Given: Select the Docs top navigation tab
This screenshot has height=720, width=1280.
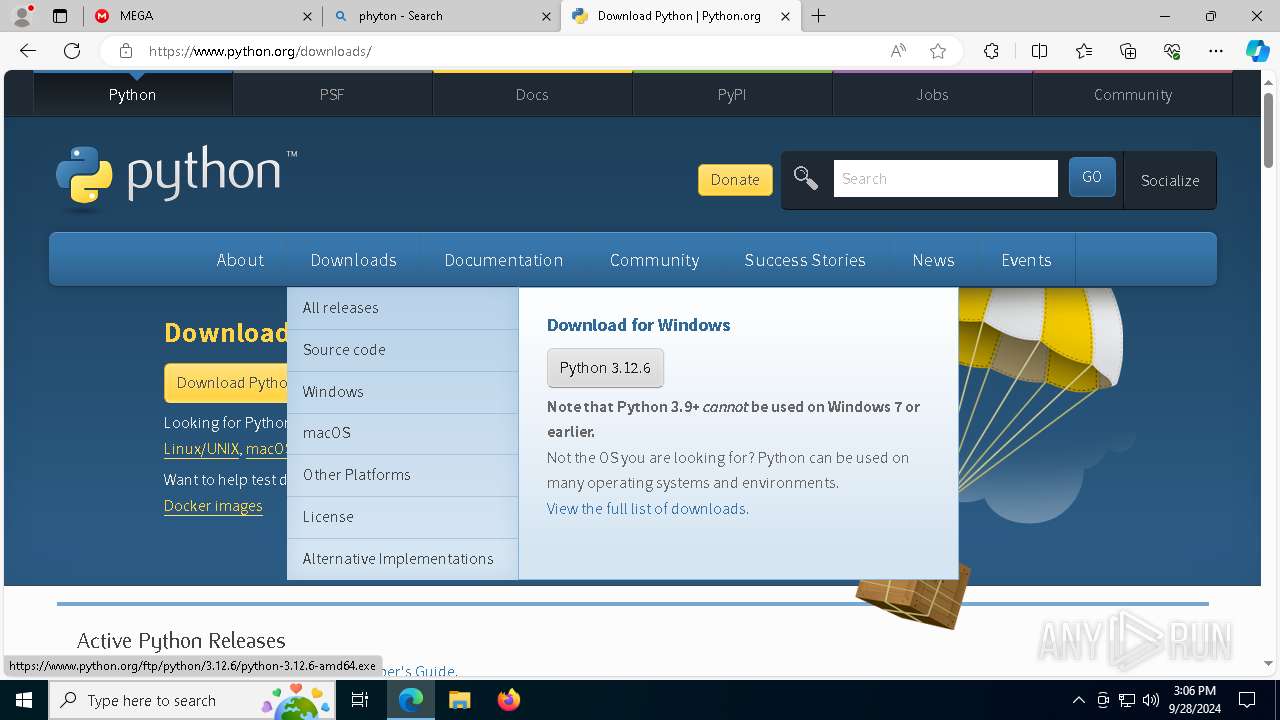Looking at the screenshot, I should click(532, 94).
